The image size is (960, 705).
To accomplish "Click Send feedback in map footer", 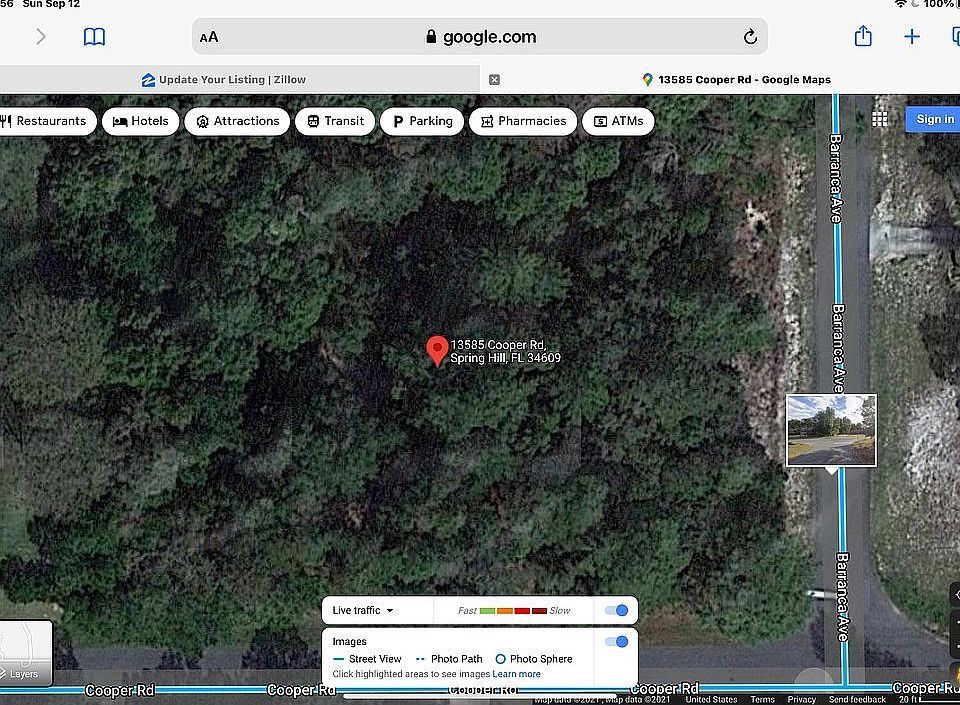I will [x=857, y=699].
